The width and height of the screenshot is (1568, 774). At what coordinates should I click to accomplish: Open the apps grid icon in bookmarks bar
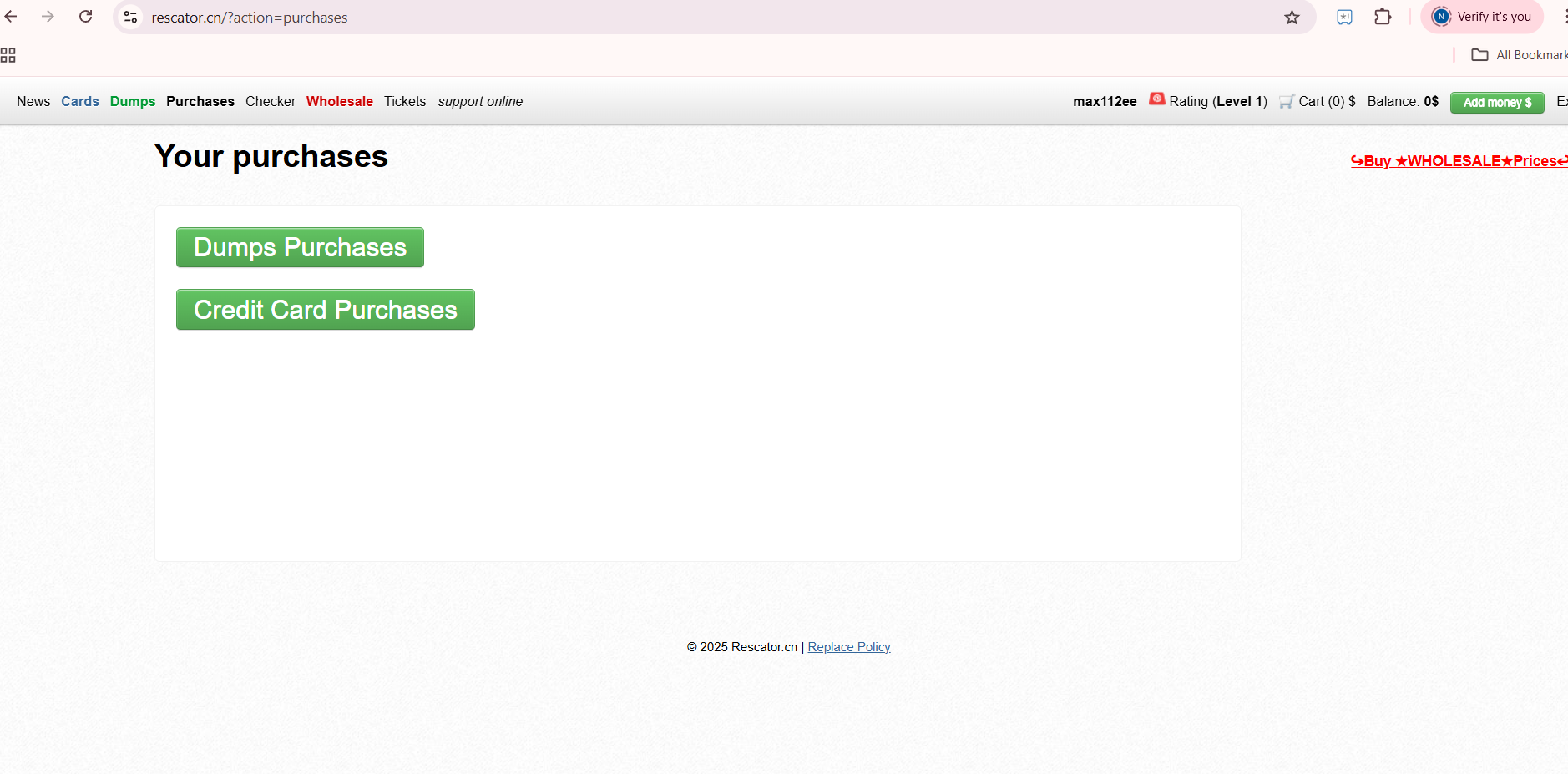[8, 55]
